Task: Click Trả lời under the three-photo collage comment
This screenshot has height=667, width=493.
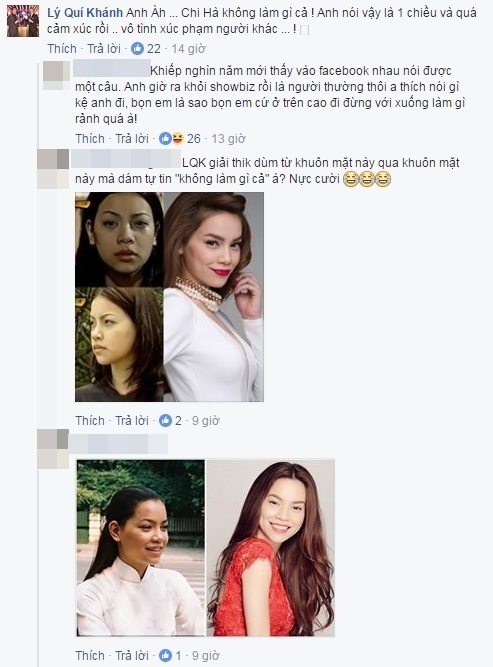Action: [132, 421]
